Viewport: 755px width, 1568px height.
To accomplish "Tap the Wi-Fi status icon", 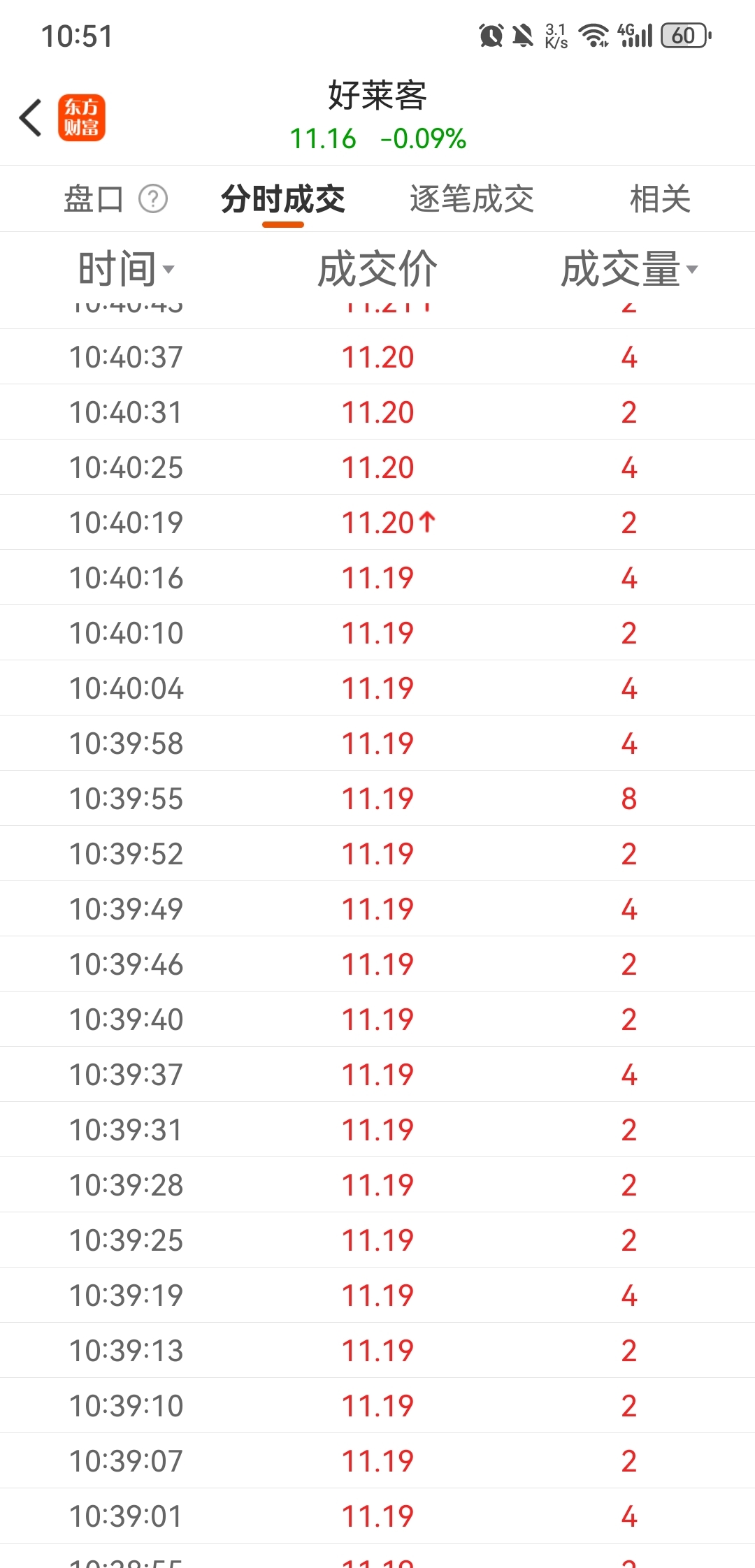I will (594, 35).
